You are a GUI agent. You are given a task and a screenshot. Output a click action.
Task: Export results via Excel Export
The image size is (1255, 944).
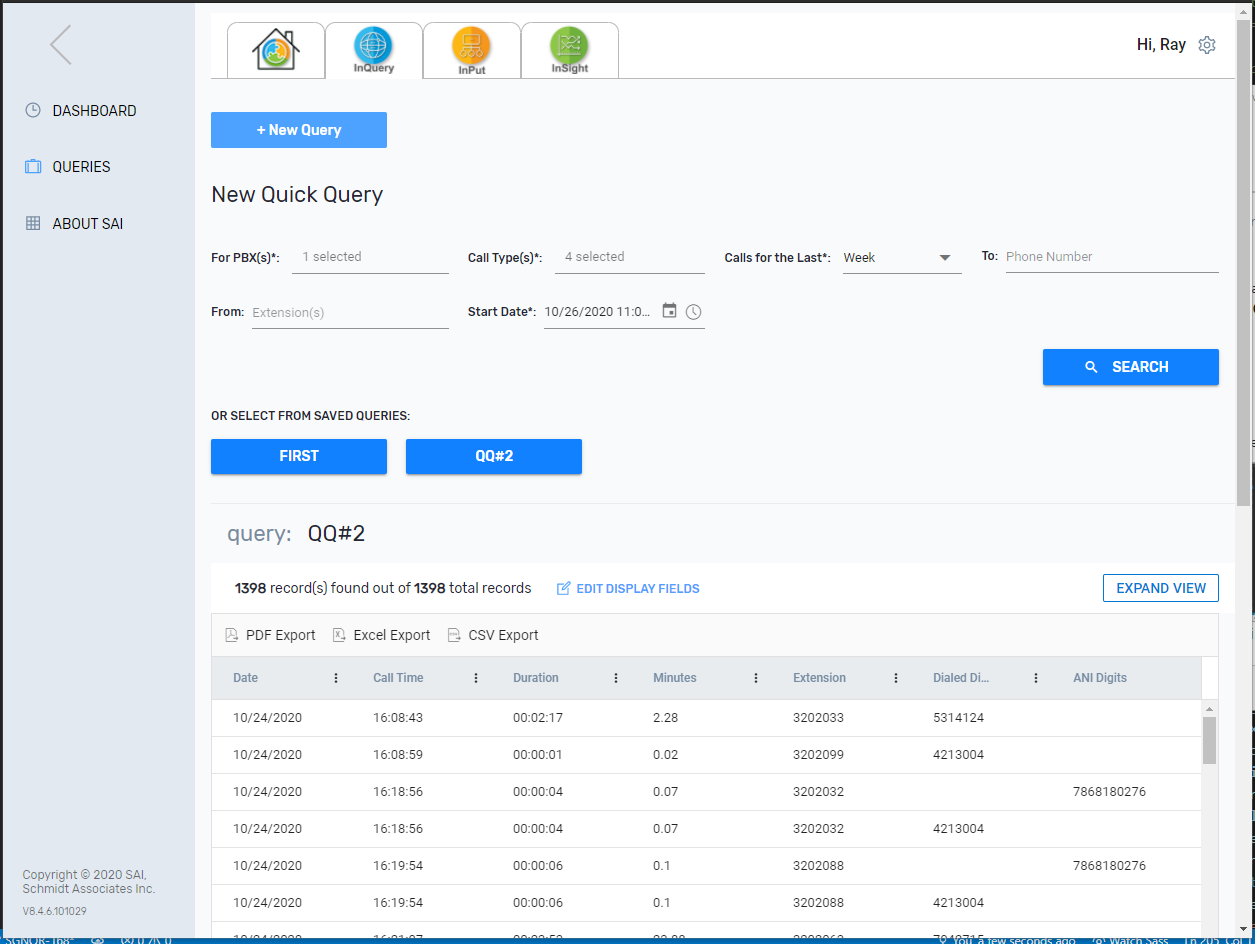[x=381, y=635]
